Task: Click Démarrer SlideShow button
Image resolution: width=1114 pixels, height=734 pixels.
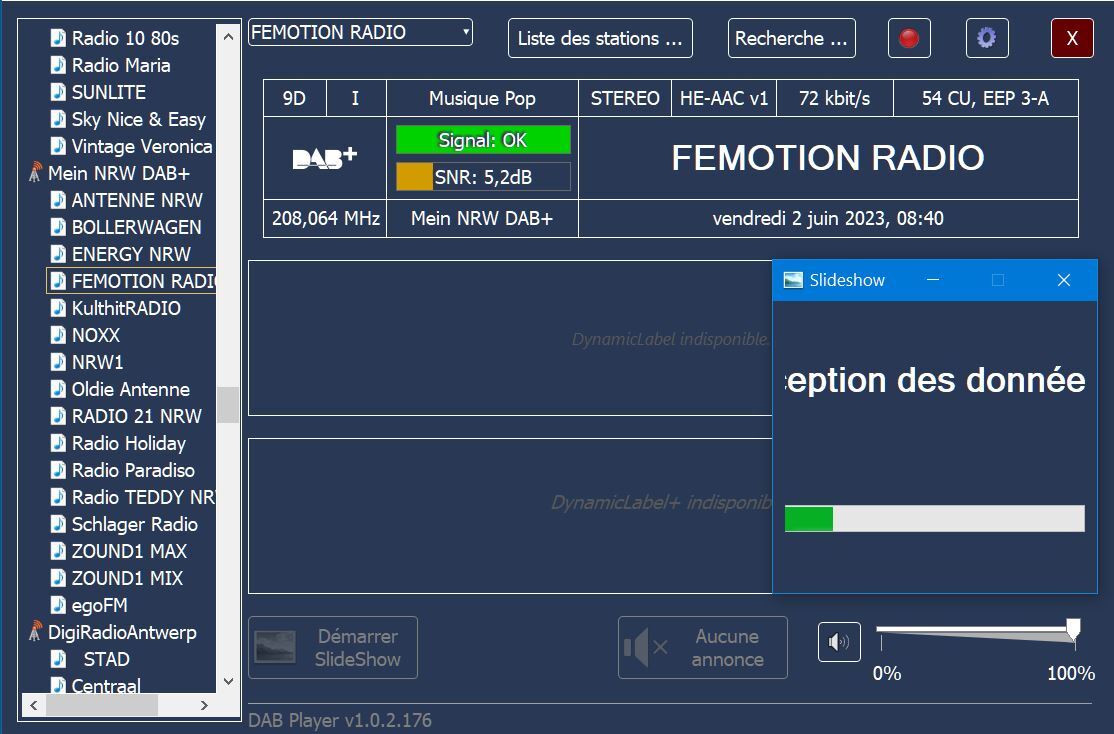Action: tap(333, 647)
